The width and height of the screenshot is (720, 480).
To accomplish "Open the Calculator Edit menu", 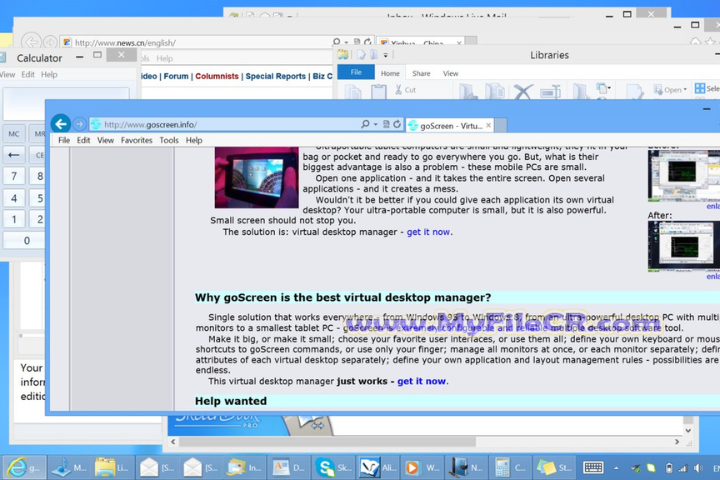I will [x=28, y=74].
